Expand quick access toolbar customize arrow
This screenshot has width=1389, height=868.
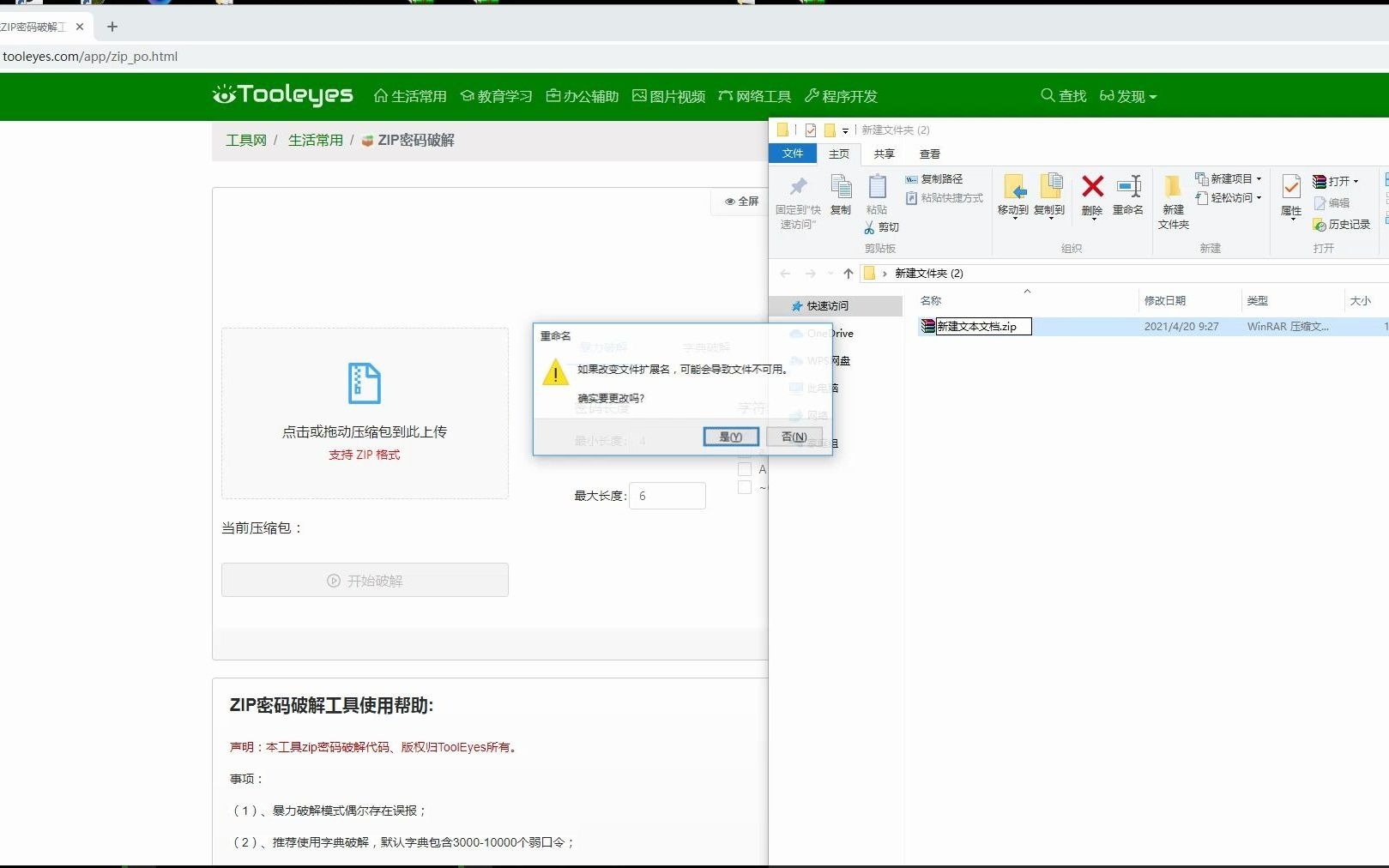tap(845, 130)
